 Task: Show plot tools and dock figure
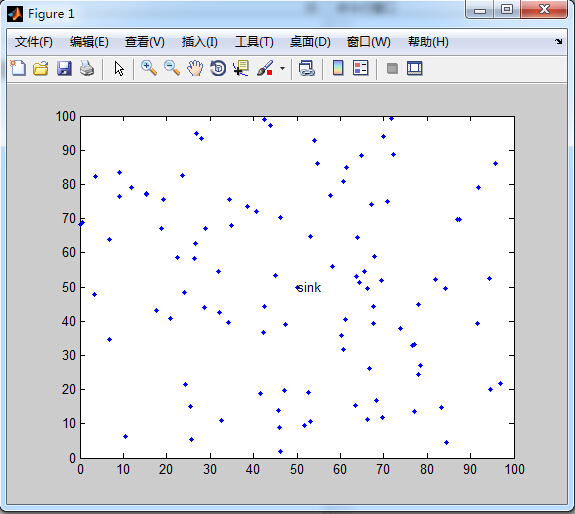pyautogui.click(x=415, y=68)
